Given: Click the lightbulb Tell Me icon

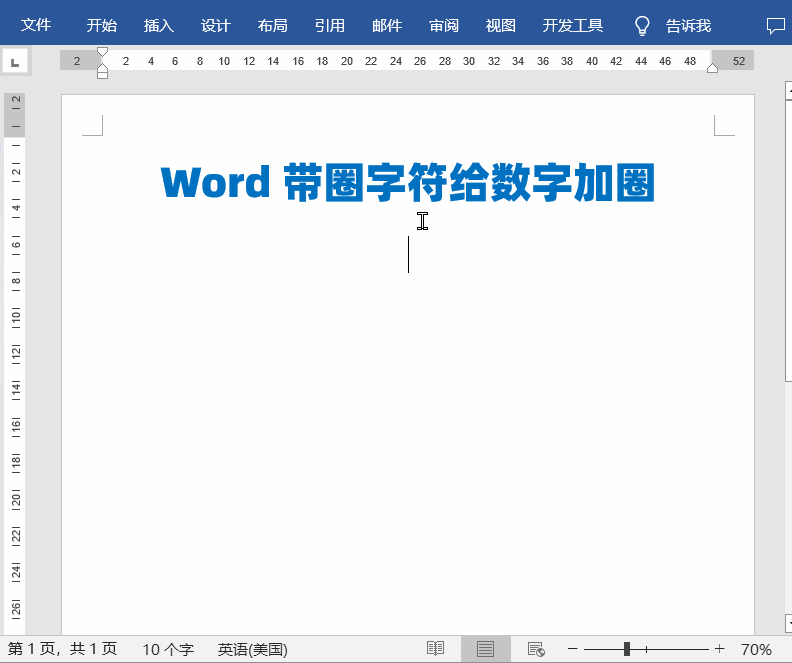Looking at the screenshot, I should [642, 25].
